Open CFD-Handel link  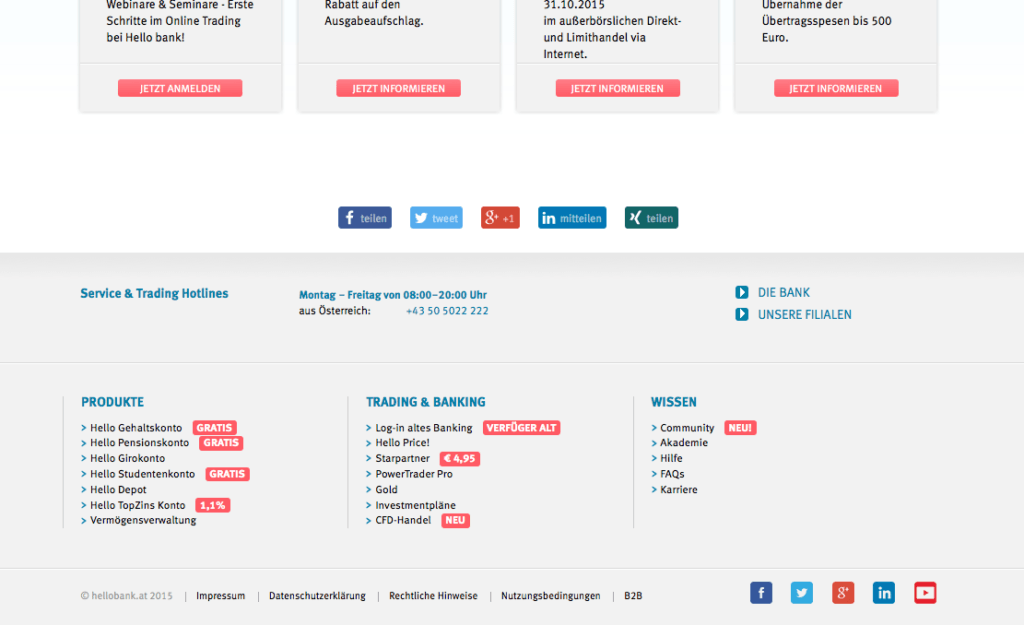(x=403, y=521)
